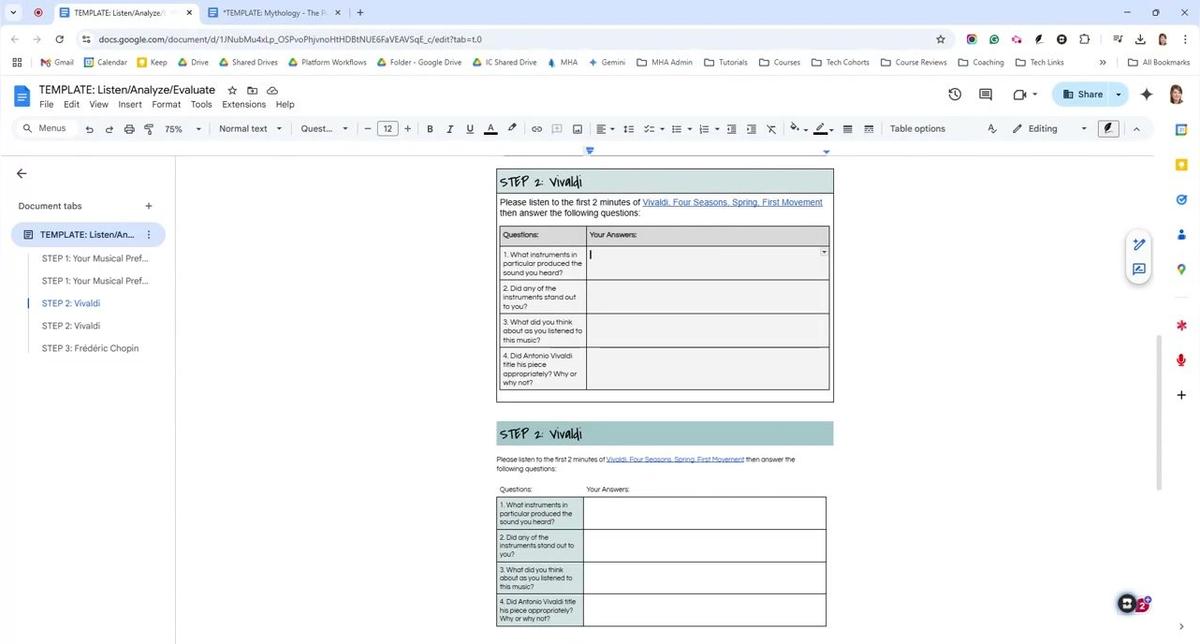Toggle underline formatting
Image resolution: width=1200 pixels, height=644 pixels.
[x=470, y=129]
